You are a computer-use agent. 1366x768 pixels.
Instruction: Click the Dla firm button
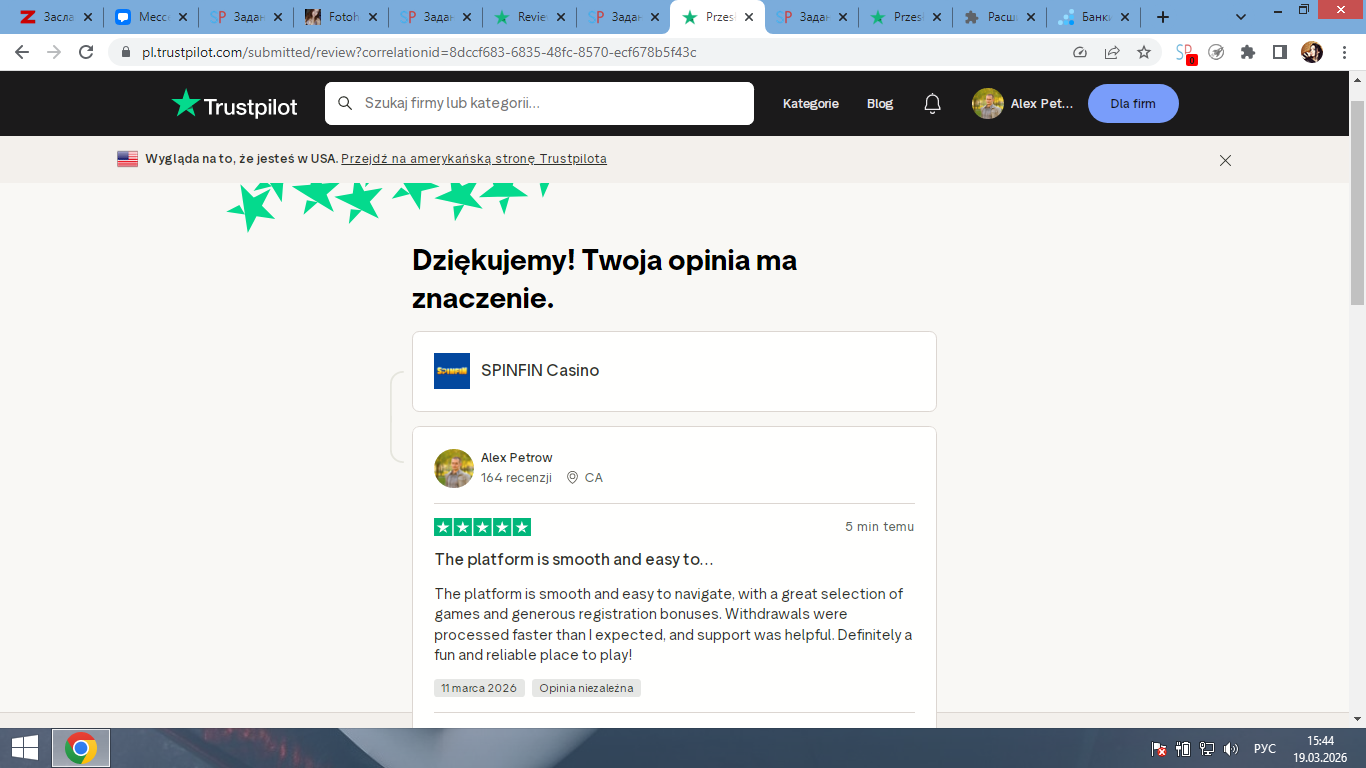tap(1132, 104)
